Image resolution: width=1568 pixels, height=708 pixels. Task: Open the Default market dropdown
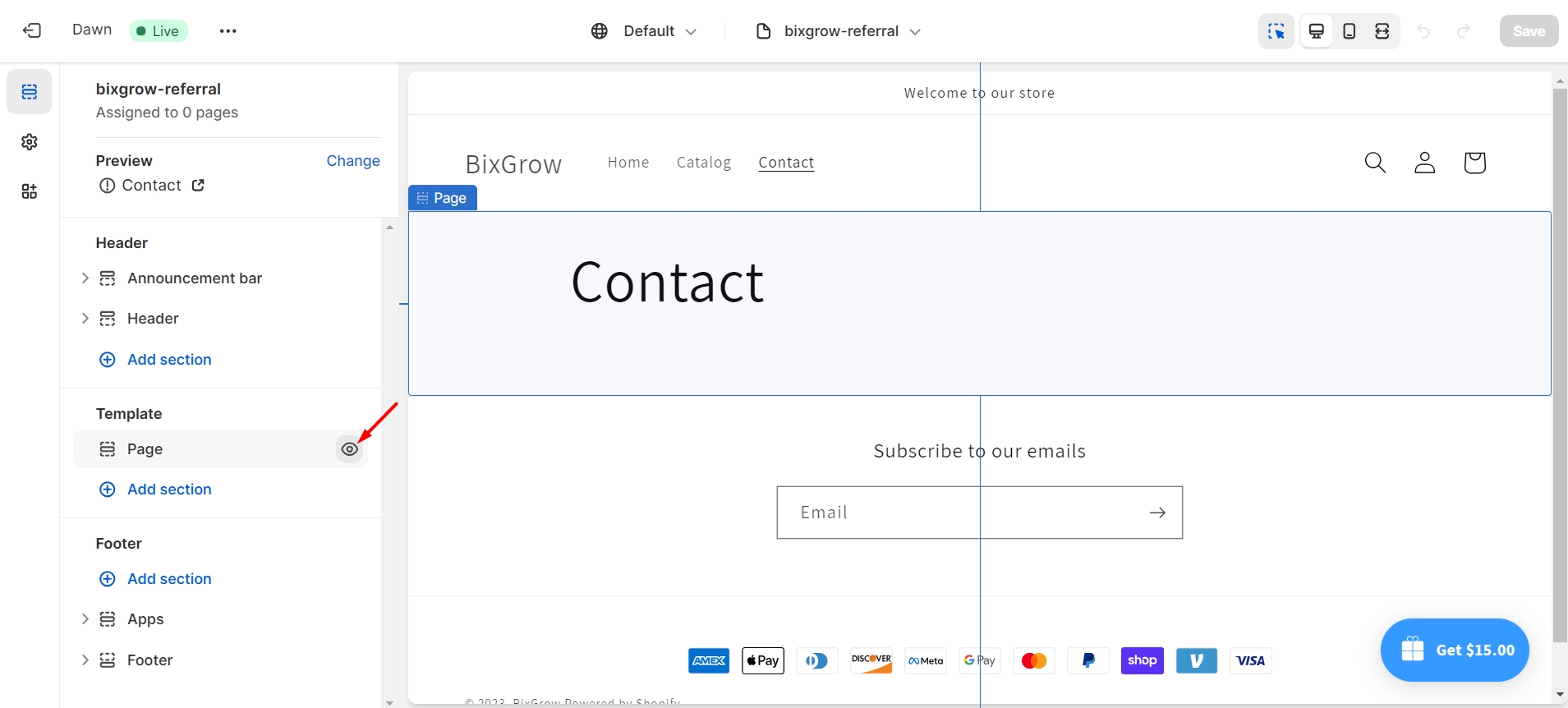tap(645, 31)
